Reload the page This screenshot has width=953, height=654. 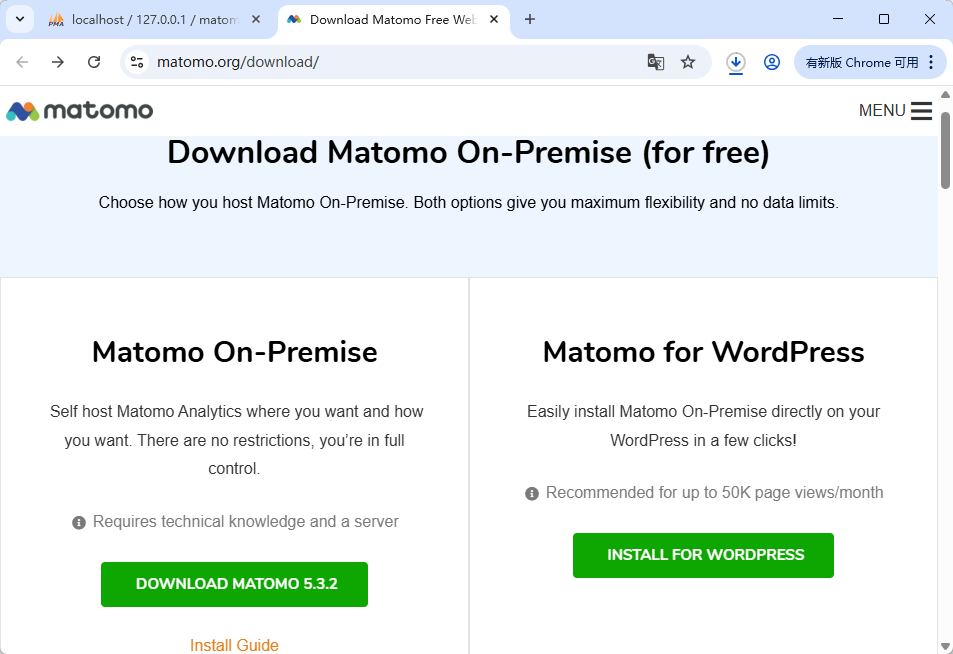pyautogui.click(x=94, y=62)
